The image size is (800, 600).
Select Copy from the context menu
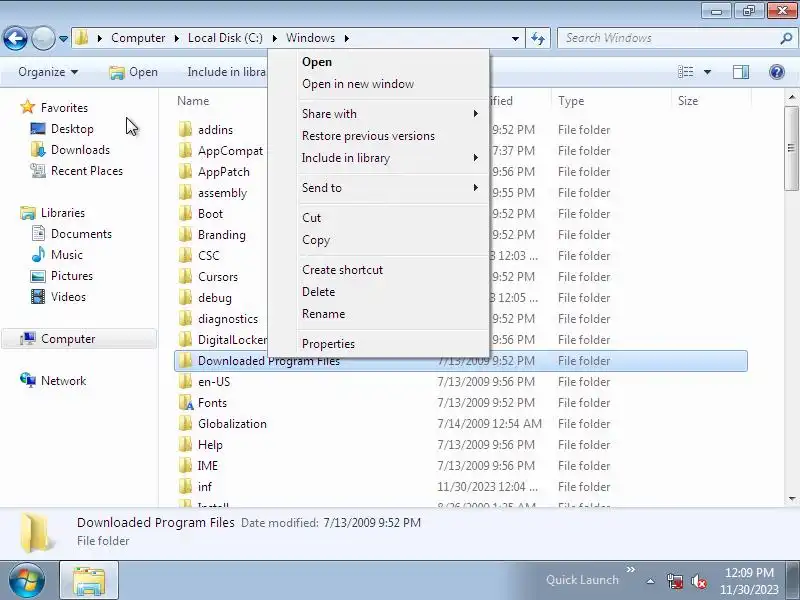(x=379, y=240)
